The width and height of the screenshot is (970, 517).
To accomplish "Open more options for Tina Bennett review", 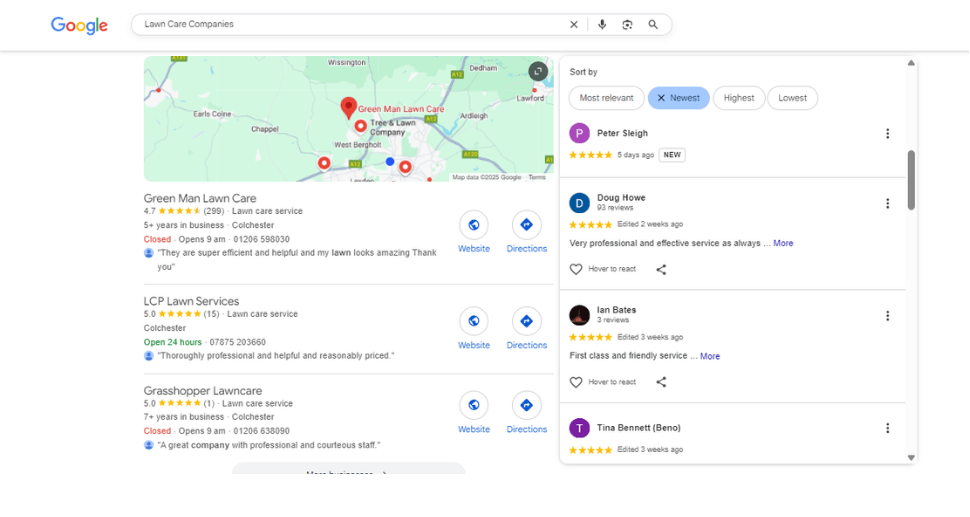I will click(887, 428).
